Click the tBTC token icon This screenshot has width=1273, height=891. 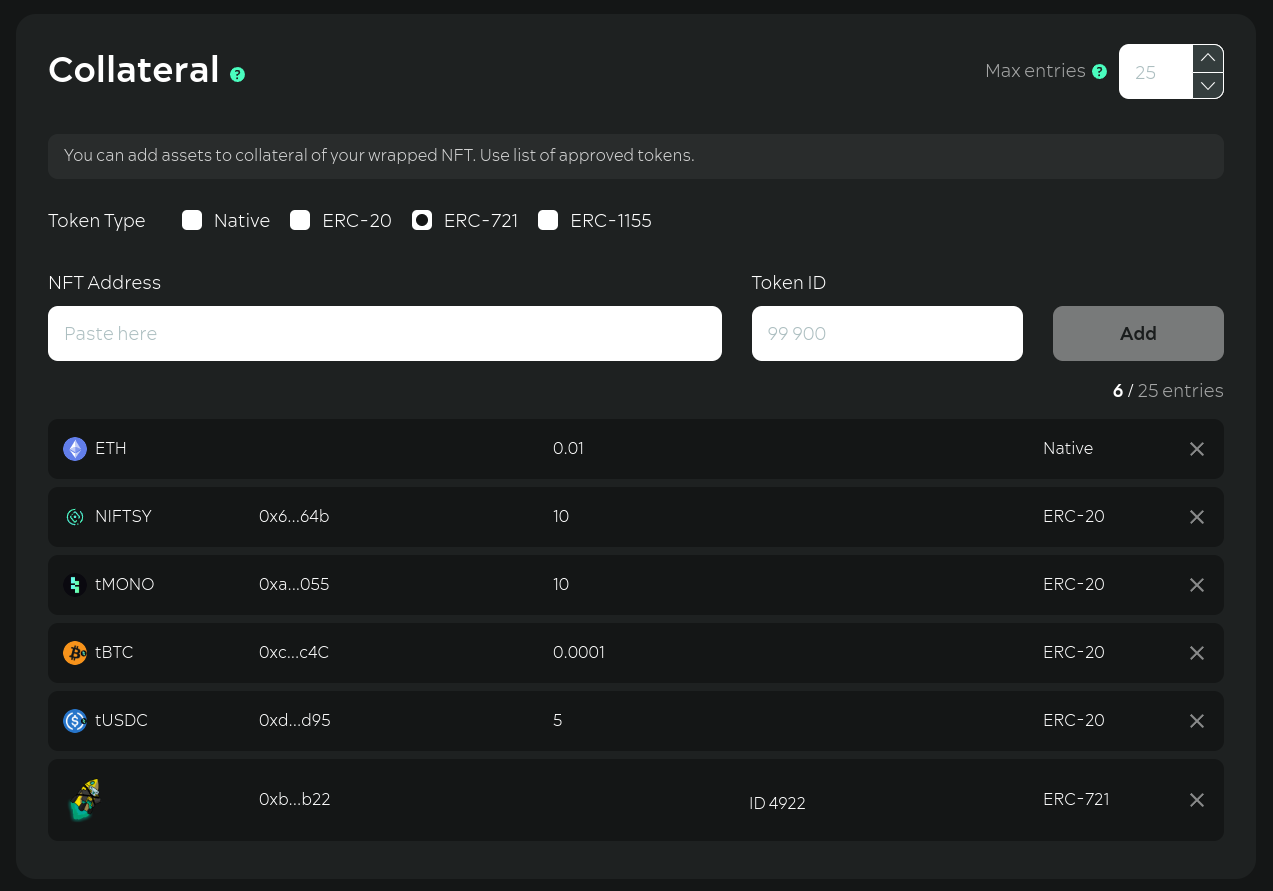click(75, 653)
